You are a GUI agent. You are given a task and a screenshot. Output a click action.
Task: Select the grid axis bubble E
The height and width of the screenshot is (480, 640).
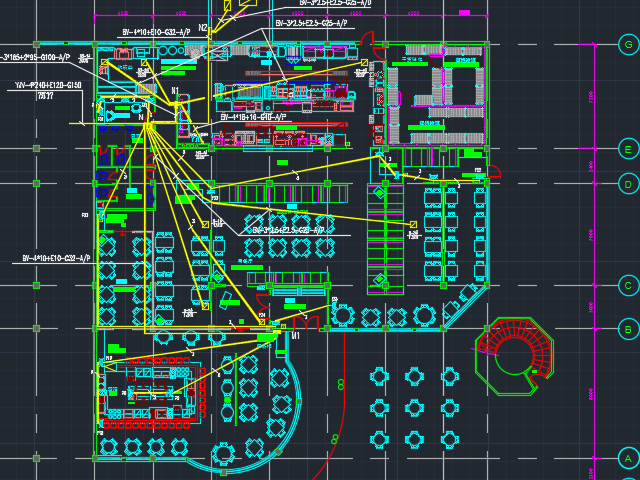pos(629,149)
